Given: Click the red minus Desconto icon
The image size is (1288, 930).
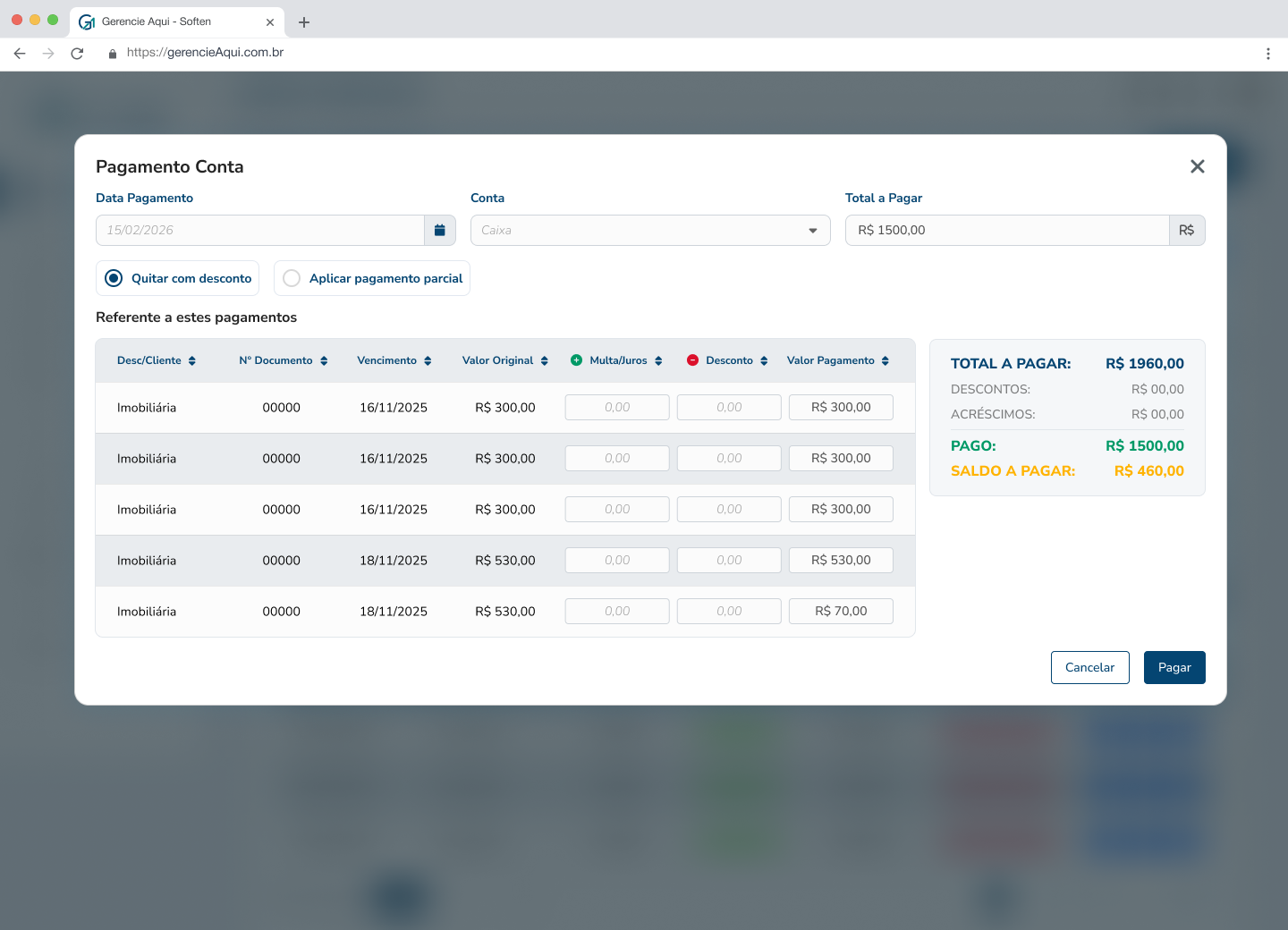Looking at the screenshot, I should pyautogui.click(x=692, y=360).
